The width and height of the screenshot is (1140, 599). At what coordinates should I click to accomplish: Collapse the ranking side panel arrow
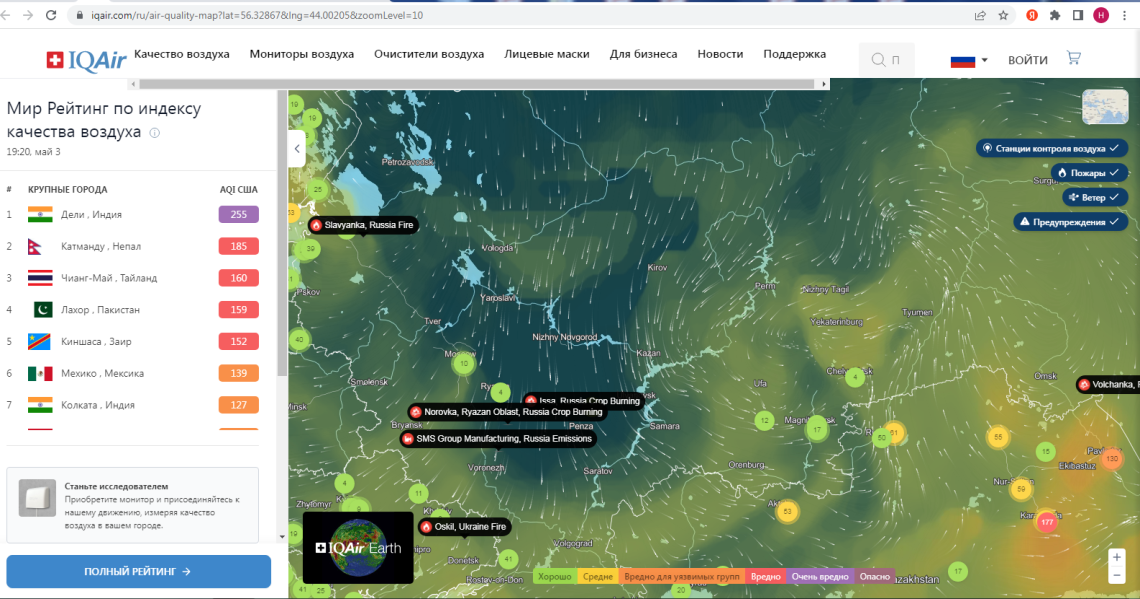click(x=297, y=149)
